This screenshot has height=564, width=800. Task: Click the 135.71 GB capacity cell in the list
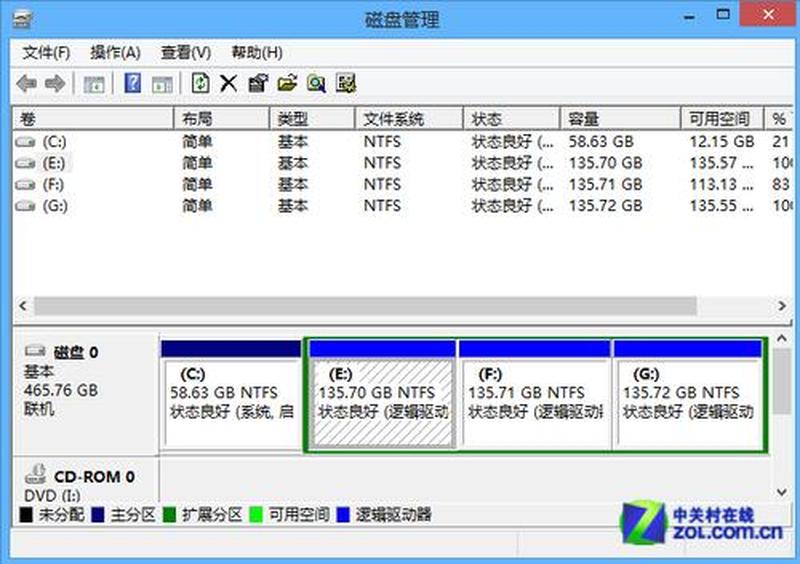pos(605,184)
